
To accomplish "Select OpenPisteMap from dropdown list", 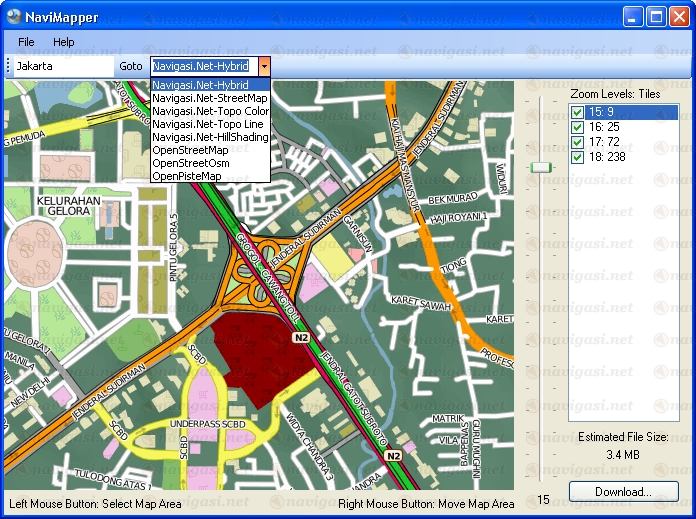I will 187,176.
